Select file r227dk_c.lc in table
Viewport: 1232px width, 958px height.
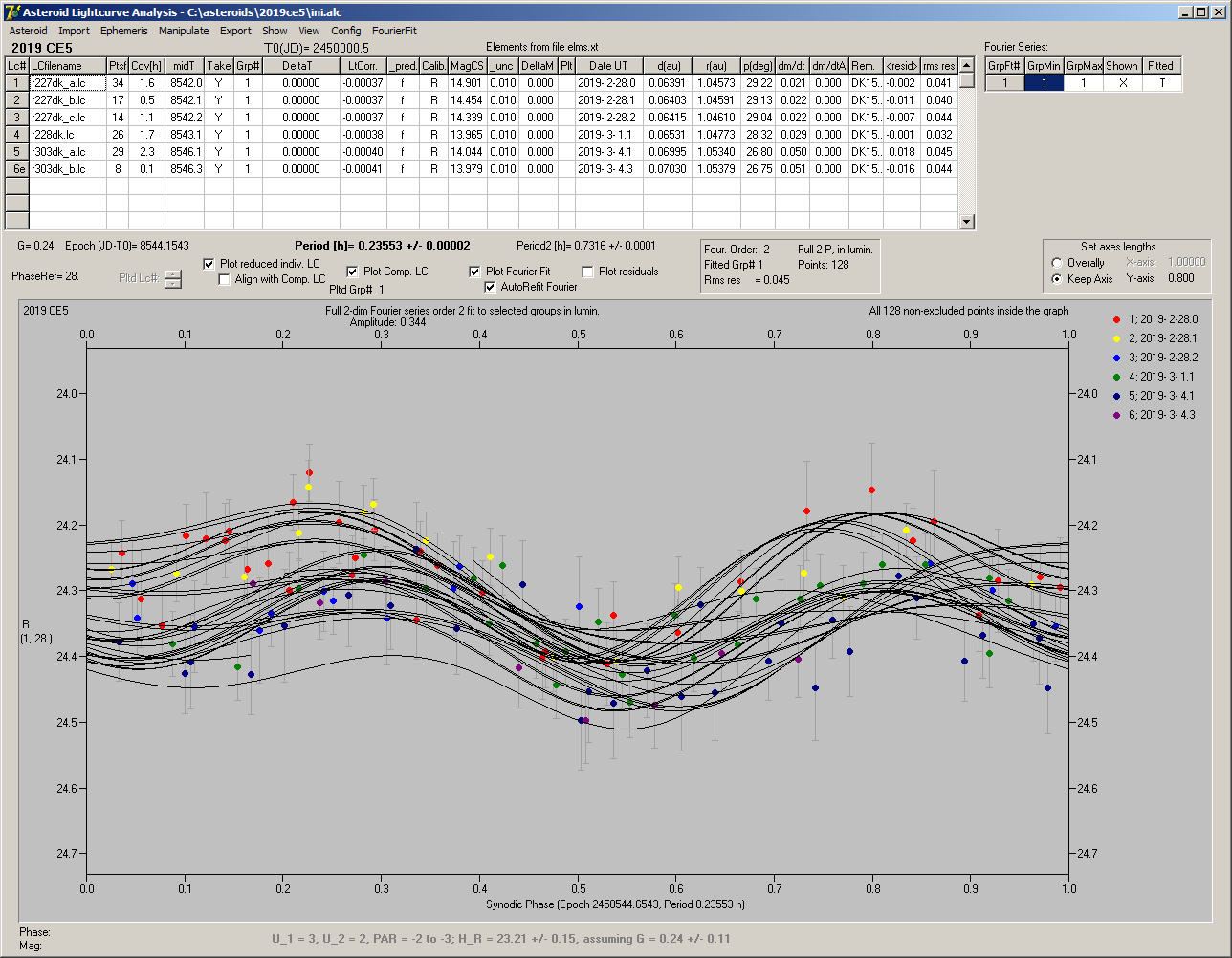68,118
